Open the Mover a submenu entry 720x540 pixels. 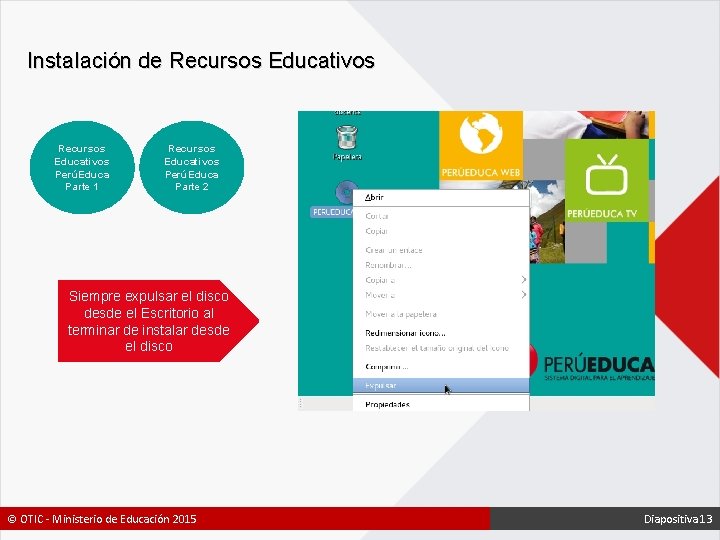point(441,295)
